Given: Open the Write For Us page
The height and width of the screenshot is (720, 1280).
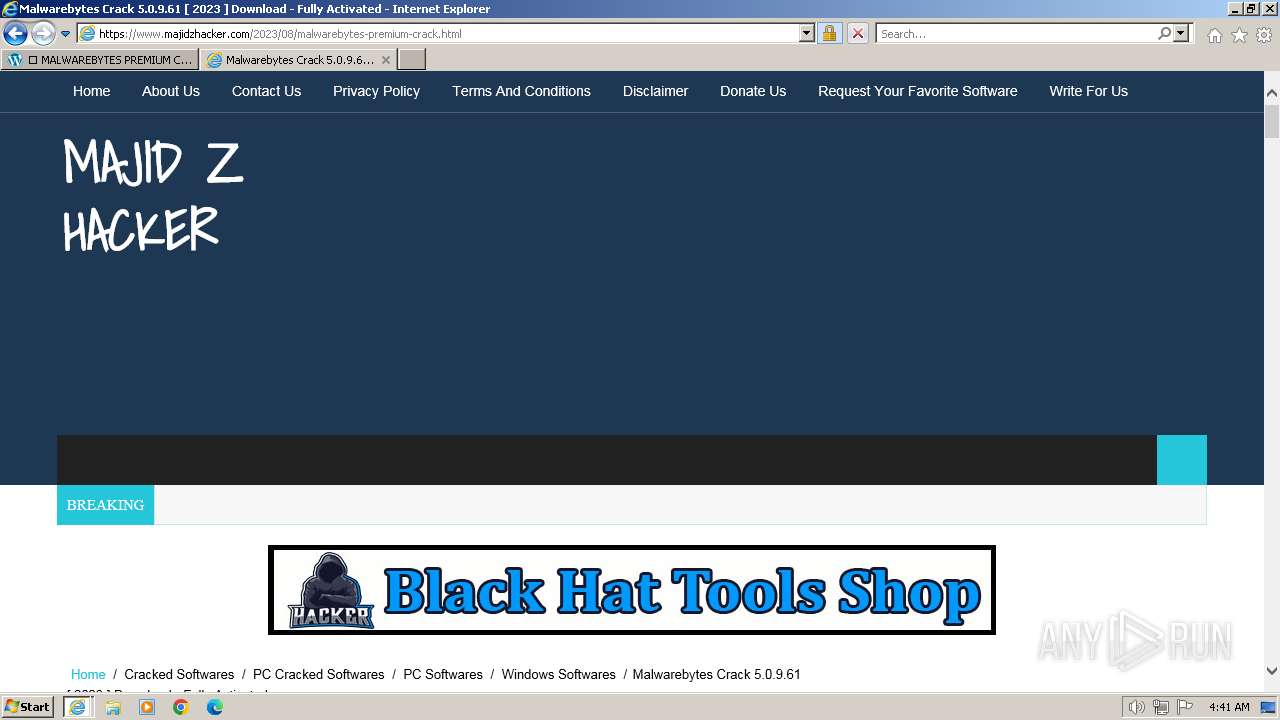Looking at the screenshot, I should pos(1088,91).
